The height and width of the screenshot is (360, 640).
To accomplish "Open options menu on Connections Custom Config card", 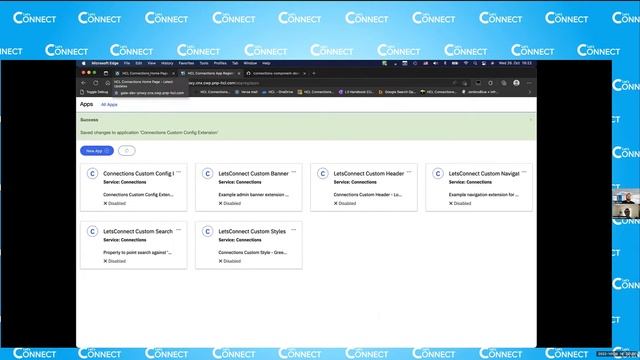I will 179,172.
